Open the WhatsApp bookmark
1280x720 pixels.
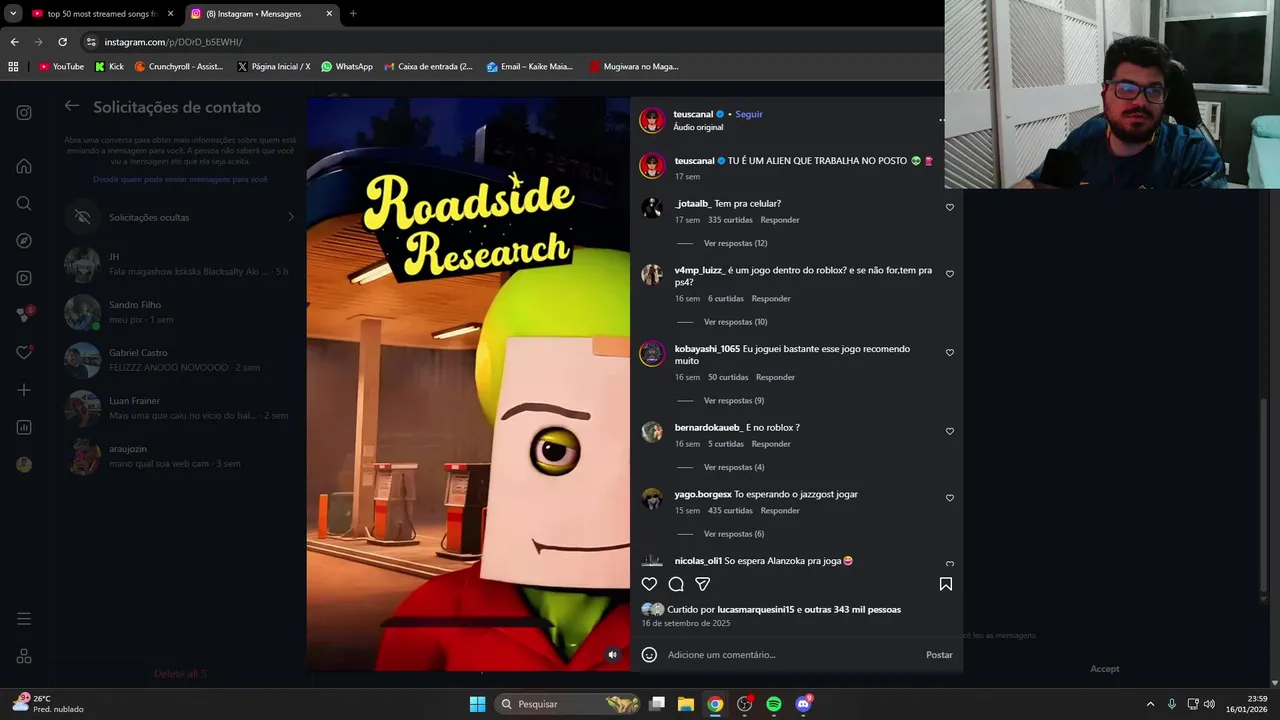pyautogui.click(x=347, y=67)
